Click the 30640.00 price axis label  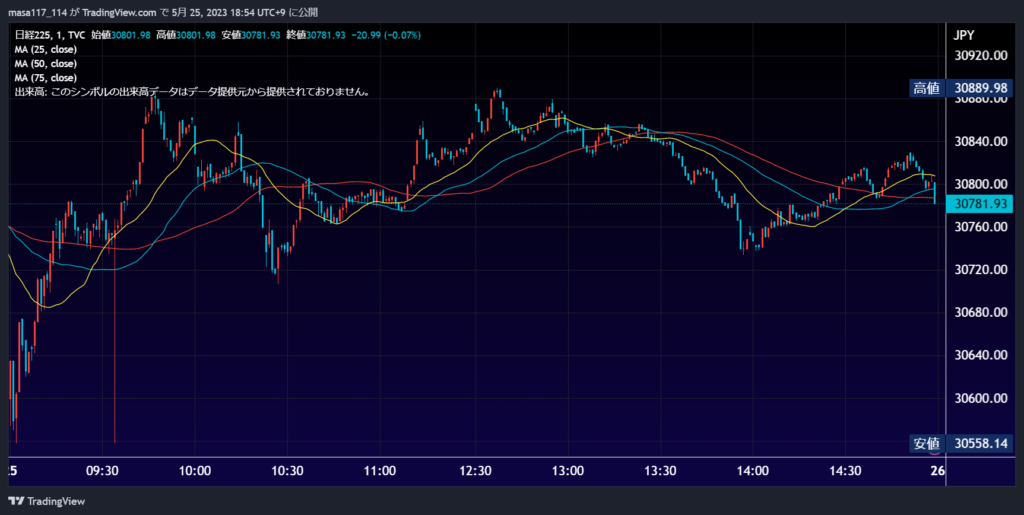coord(980,355)
